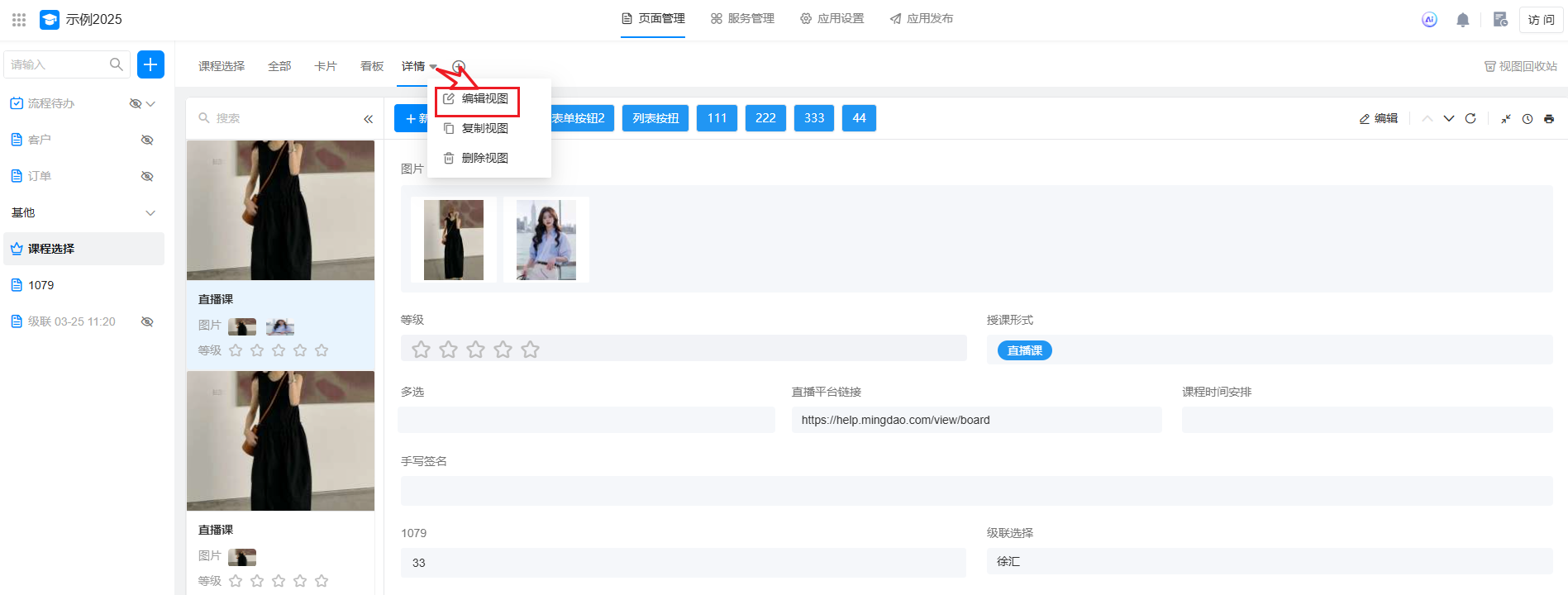1568x595 pixels.
Task: Click the print icon in record toolbar
Action: (x=1549, y=119)
